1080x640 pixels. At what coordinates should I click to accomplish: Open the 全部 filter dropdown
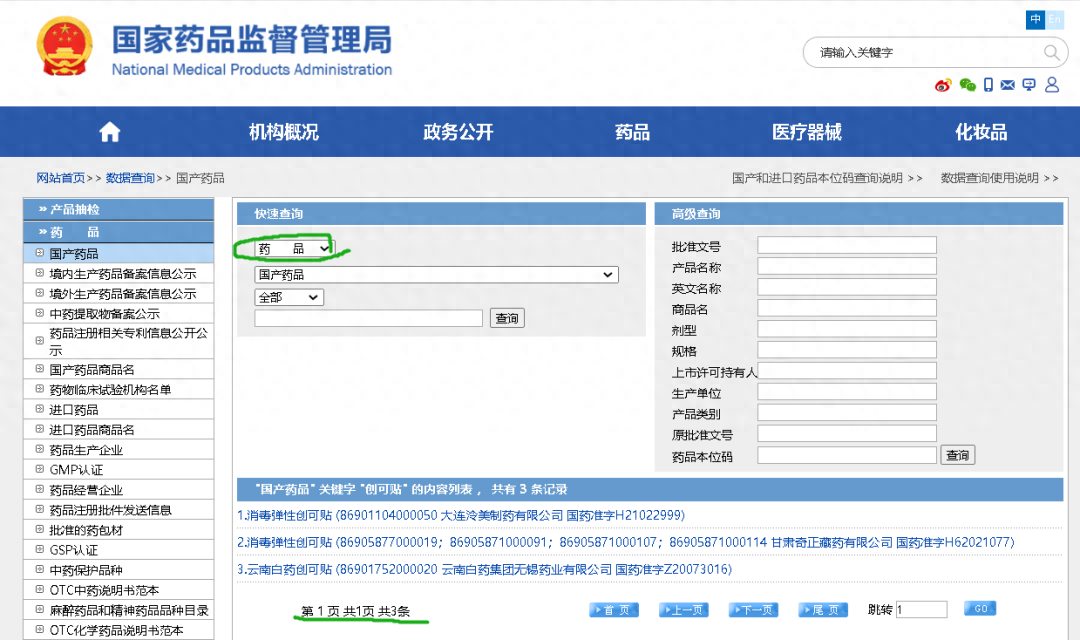(x=288, y=297)
